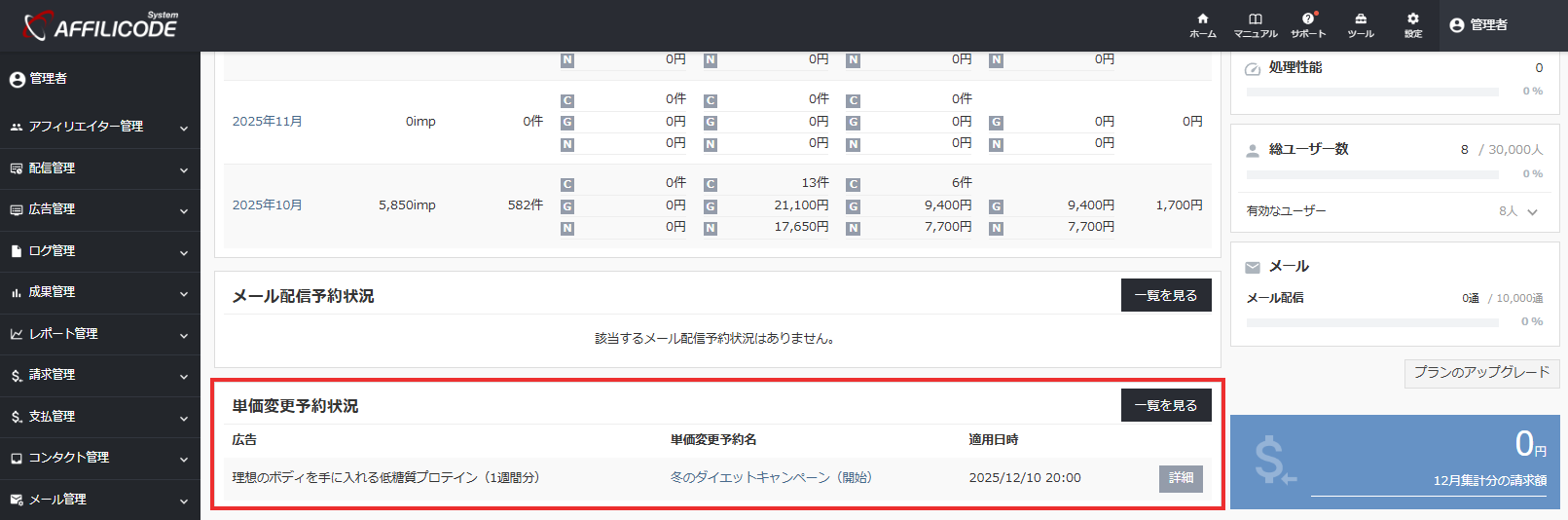The width and height of the screenshot is (1568, 520).
Task: Expand ログ管理 chevron
Action: coord(184,252)
